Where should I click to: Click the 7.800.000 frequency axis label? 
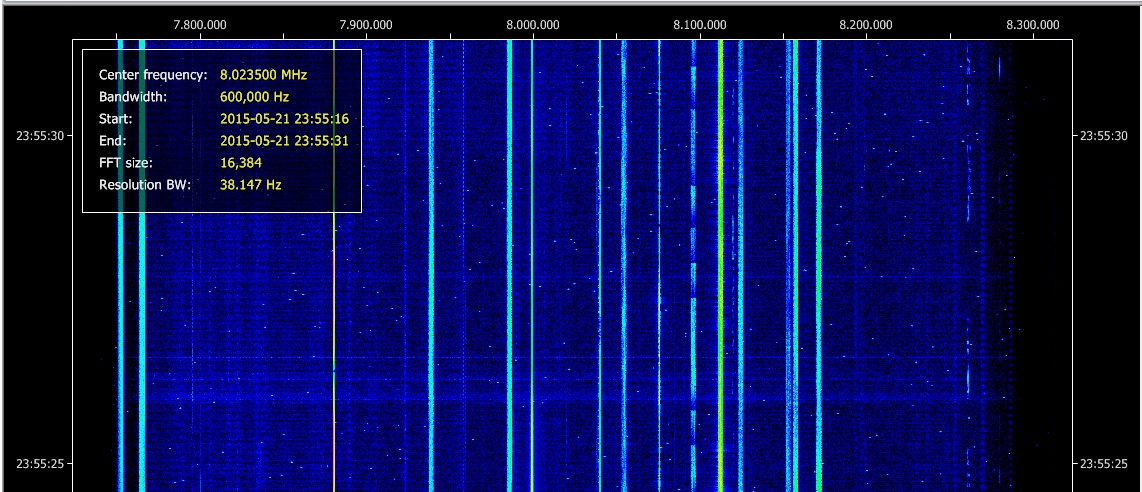coord(200,25)
